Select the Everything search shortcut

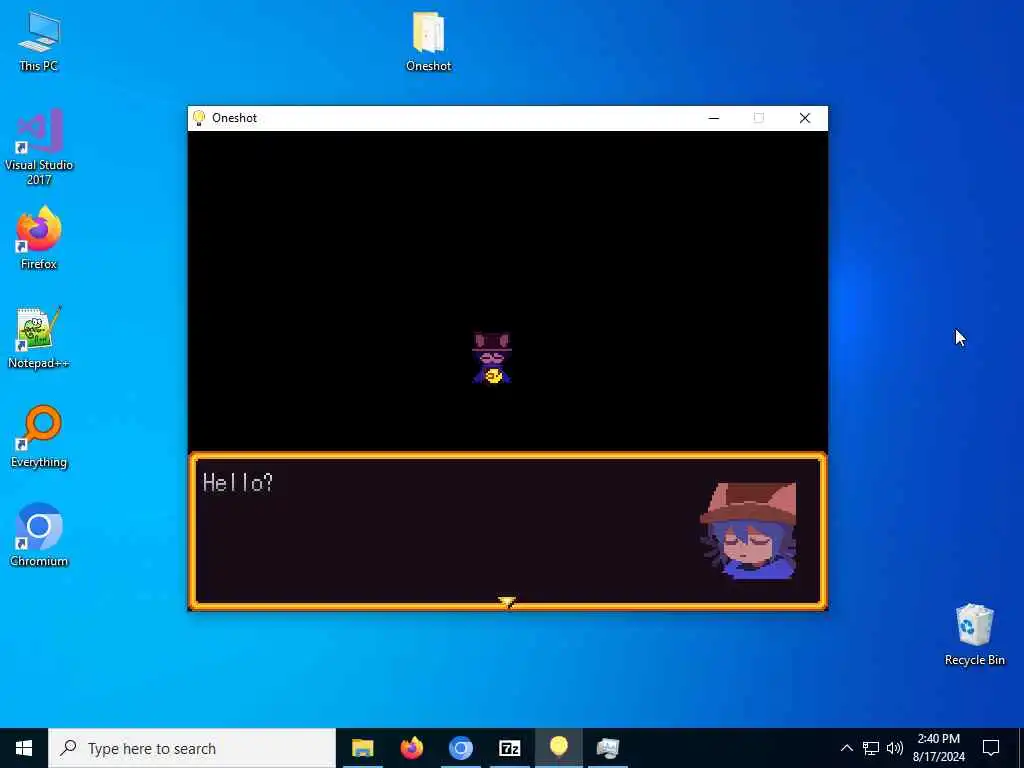[x=39, y=436]
